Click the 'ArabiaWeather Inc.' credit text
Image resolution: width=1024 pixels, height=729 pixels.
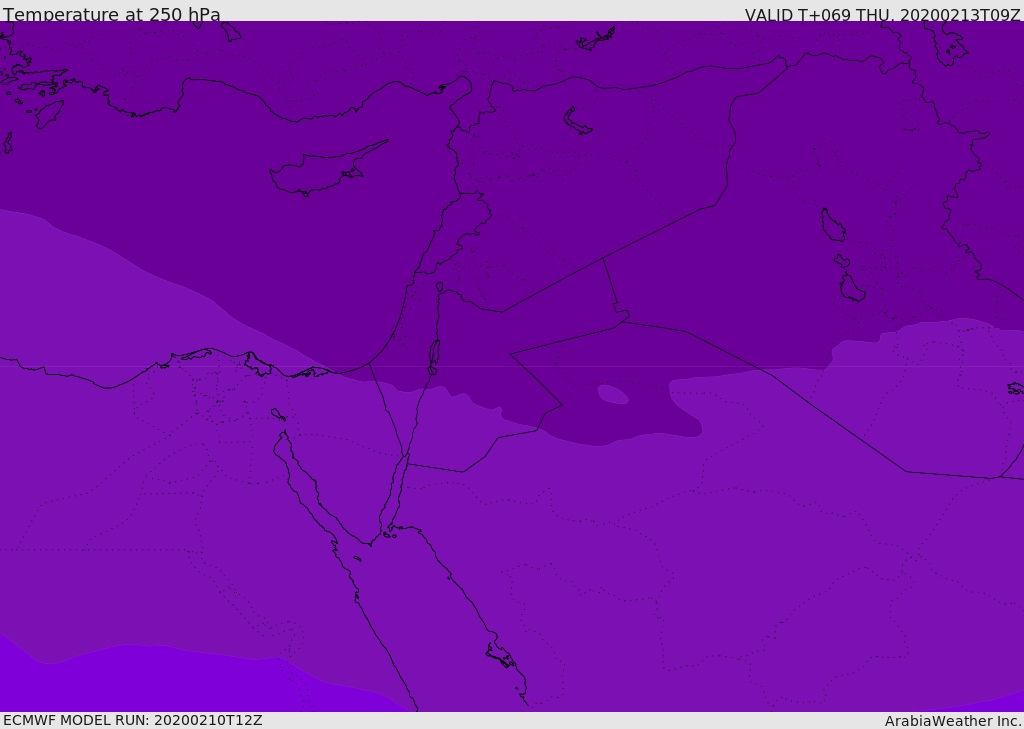click(x=954, y=721)
